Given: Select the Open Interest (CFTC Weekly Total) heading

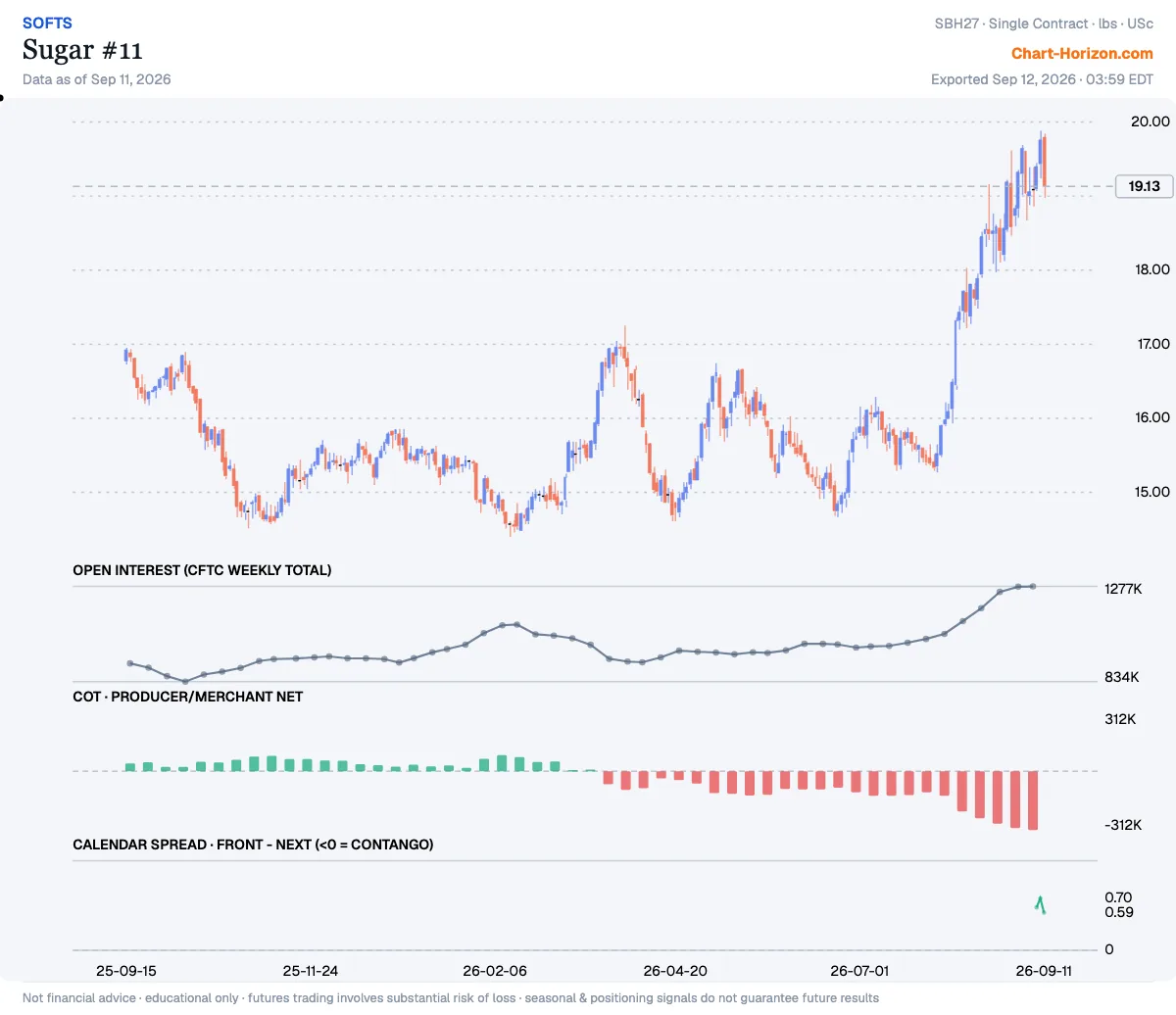Looking at the screenshot, I should [x=202, y=570].
